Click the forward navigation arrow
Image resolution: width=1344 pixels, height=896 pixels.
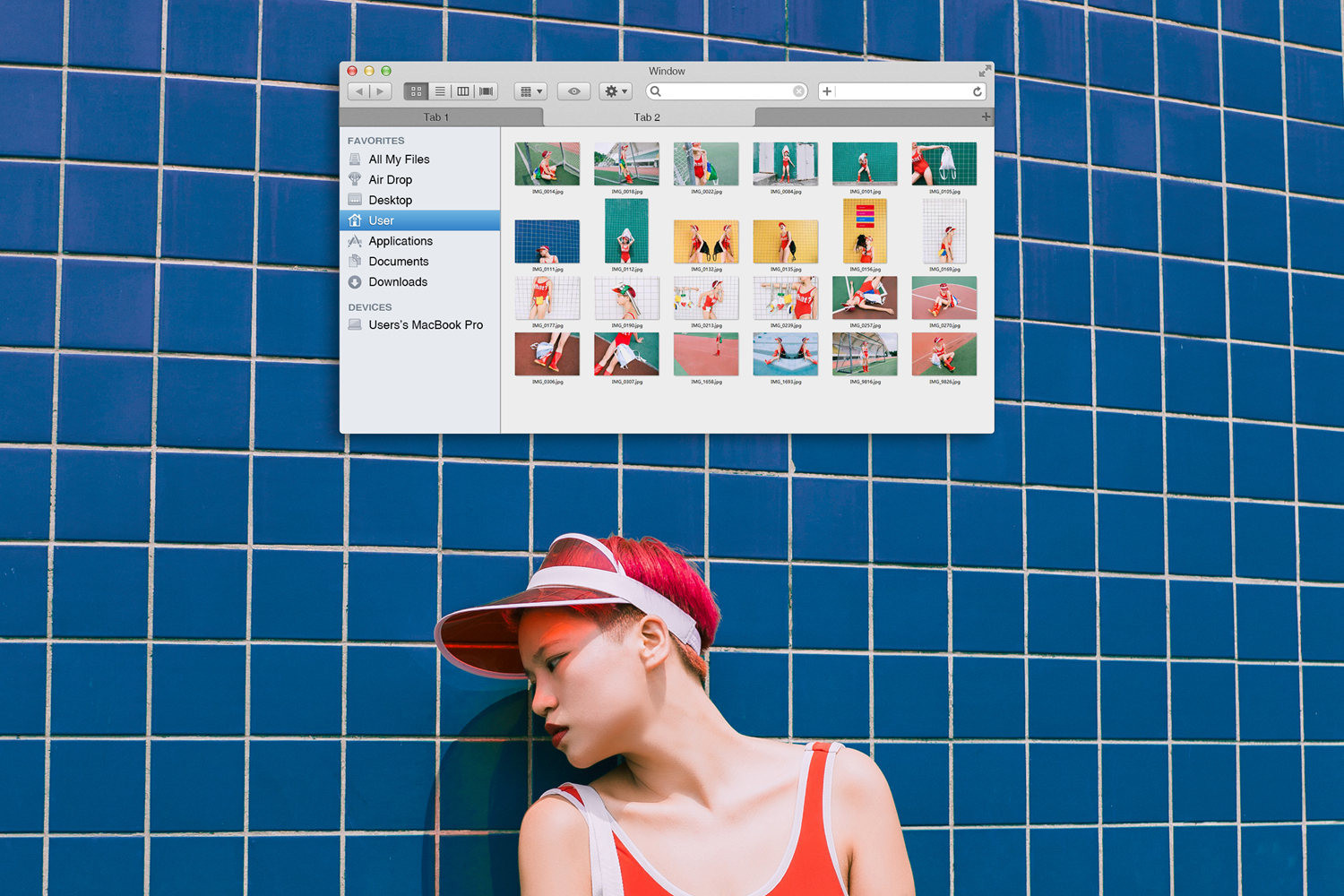pyautogui.click(x=381, y=91)
